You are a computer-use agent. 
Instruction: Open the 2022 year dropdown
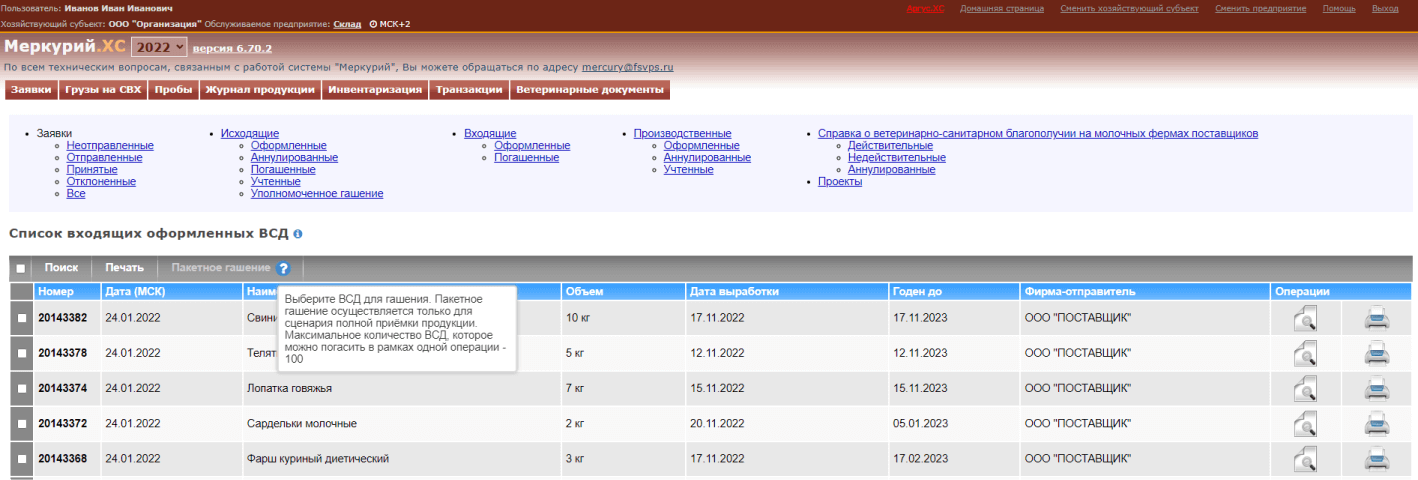click(159, 47)
